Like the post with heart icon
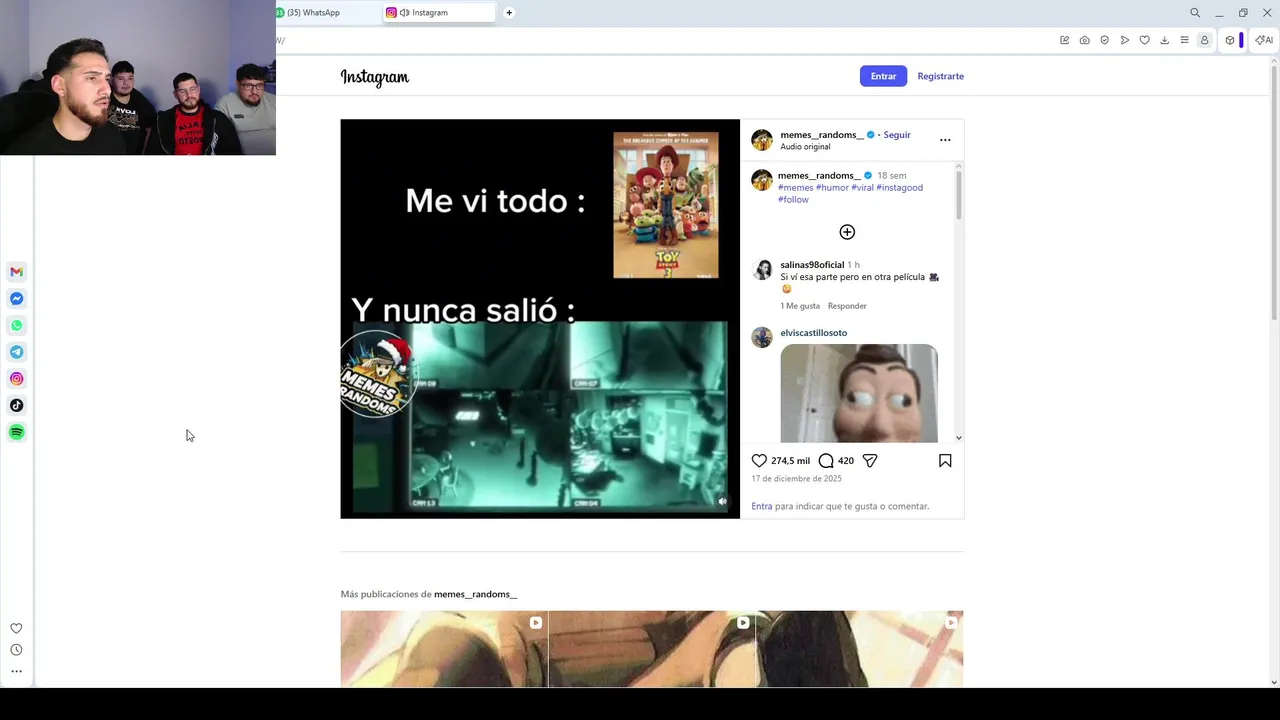Image resolution: width=1280 pixels, height=720 pixels. (x=759, y=461)
